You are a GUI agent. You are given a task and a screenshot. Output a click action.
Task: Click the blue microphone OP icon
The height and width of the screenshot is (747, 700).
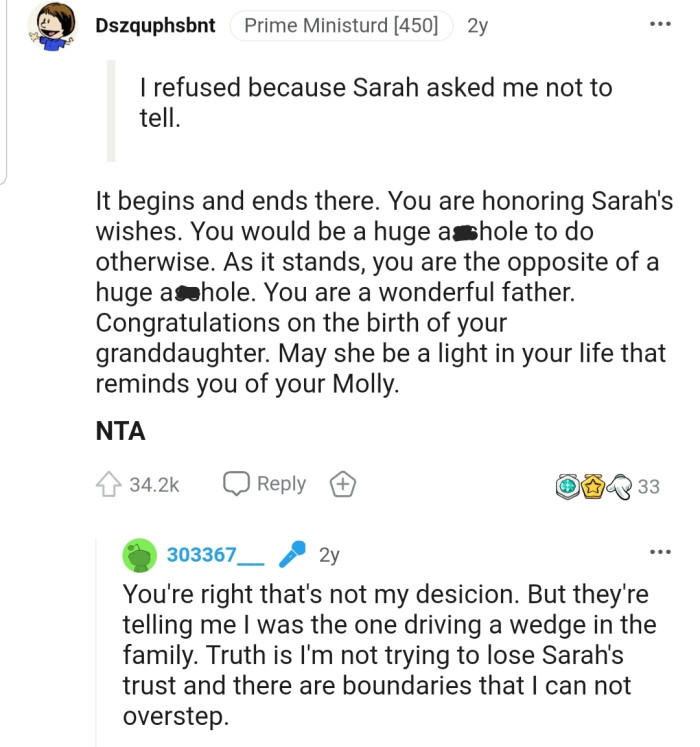click(291, 554)
